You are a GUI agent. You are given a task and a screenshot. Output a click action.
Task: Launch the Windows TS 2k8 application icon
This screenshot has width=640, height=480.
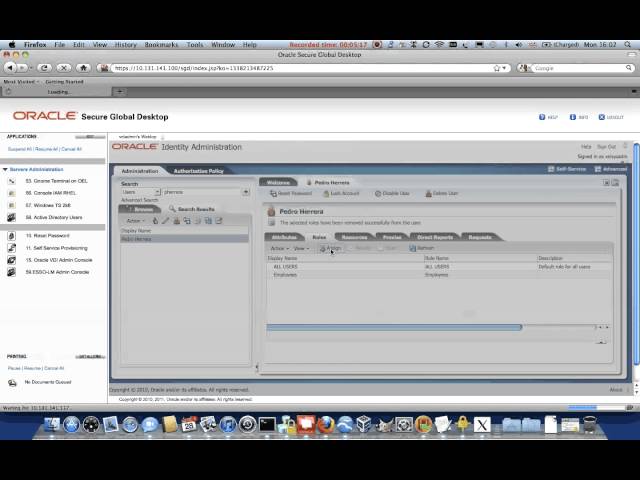(x=11, y=205)
